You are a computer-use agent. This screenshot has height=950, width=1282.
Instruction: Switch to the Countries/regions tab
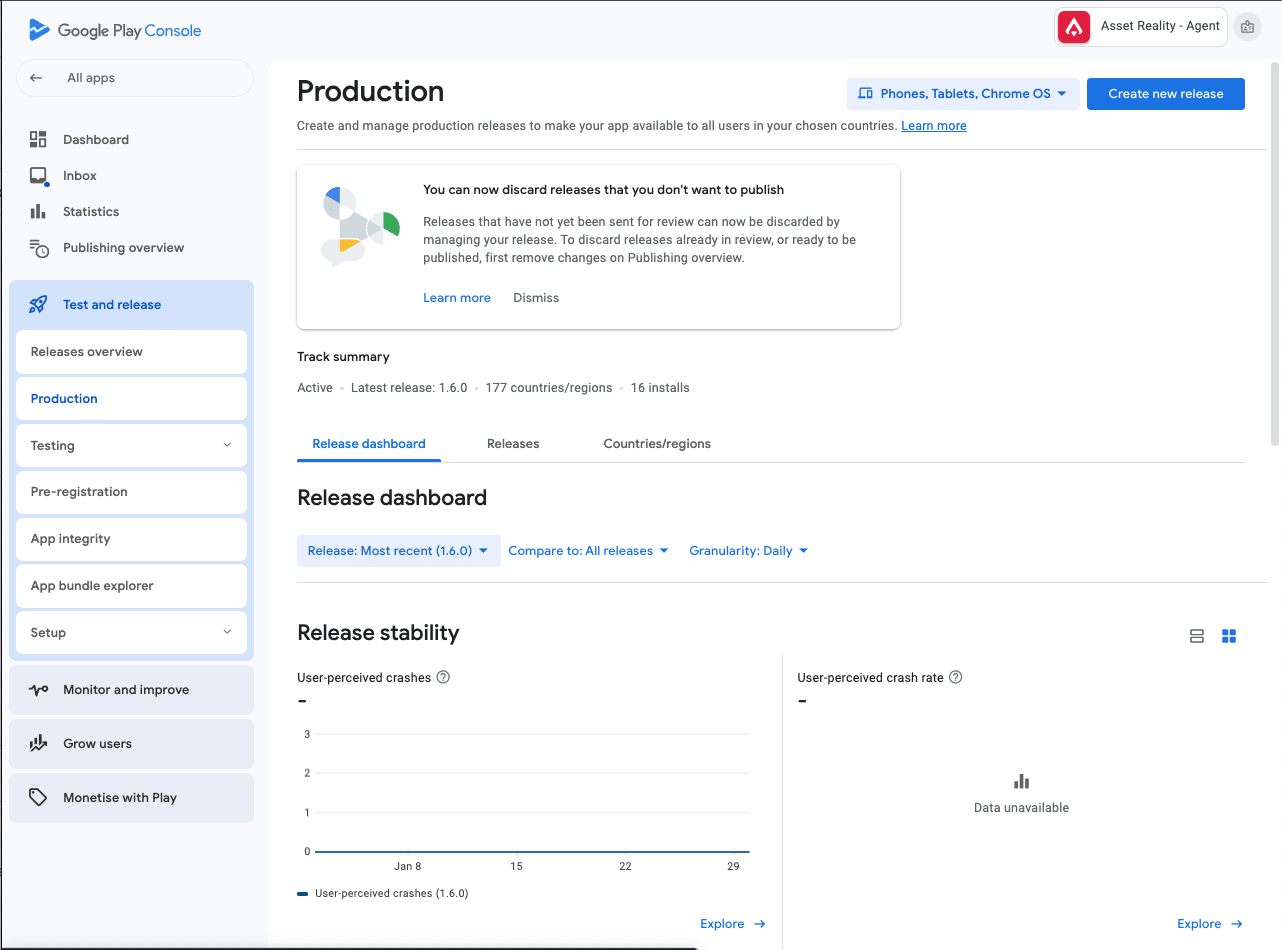click(657, 444)
